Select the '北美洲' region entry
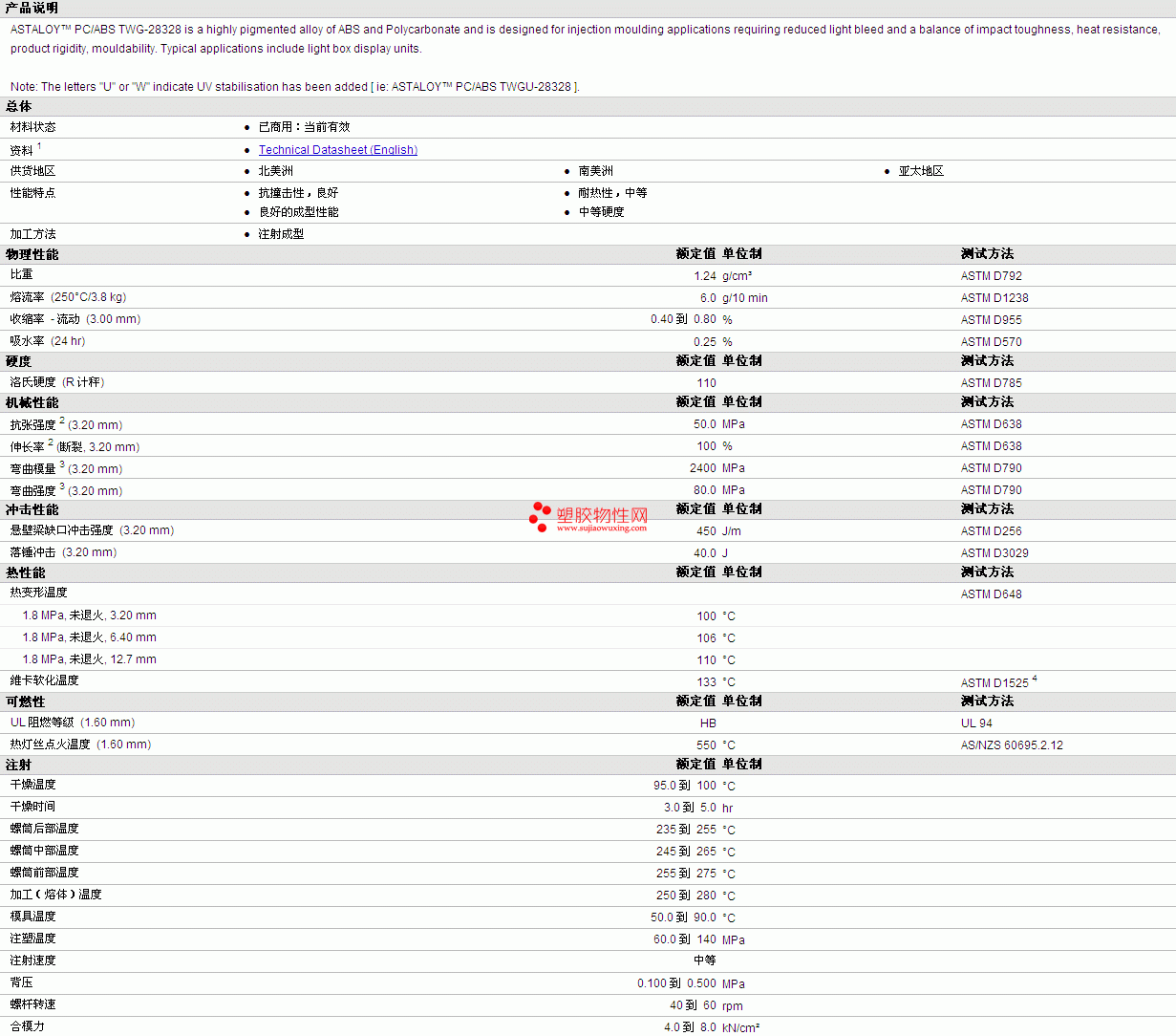The width and height of the screenshot is (1176, 1036). pyautogui.click(x=276, y=171)
